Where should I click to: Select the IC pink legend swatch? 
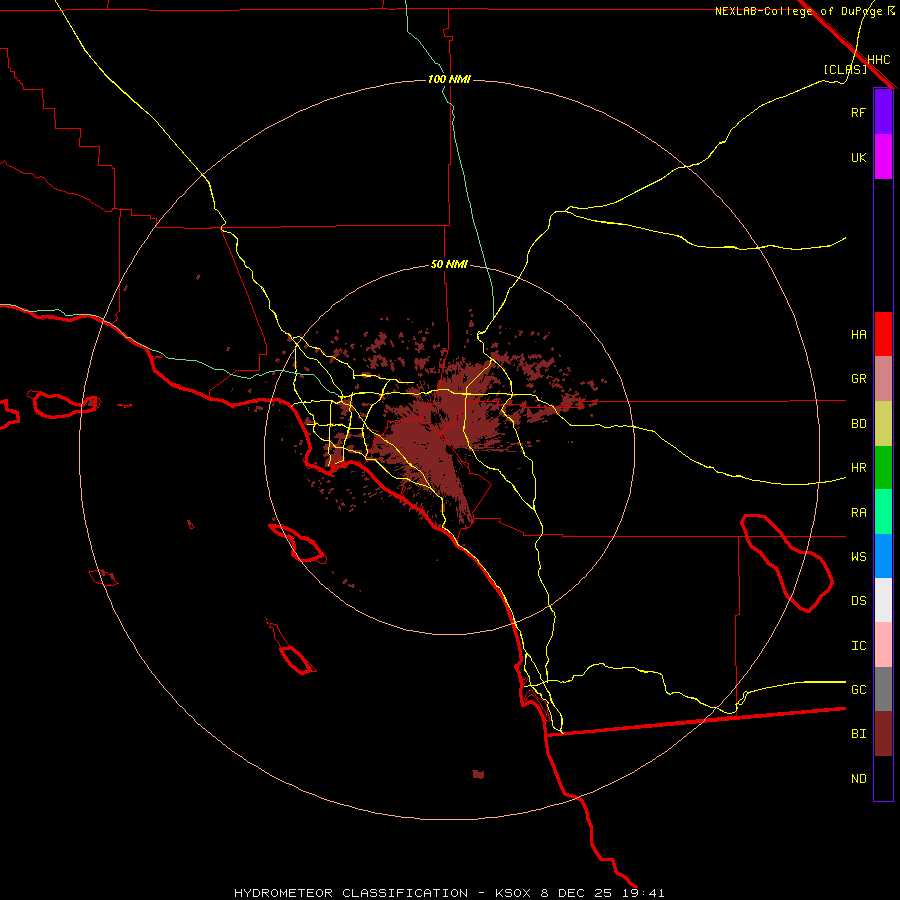click(x=883, y=645)
